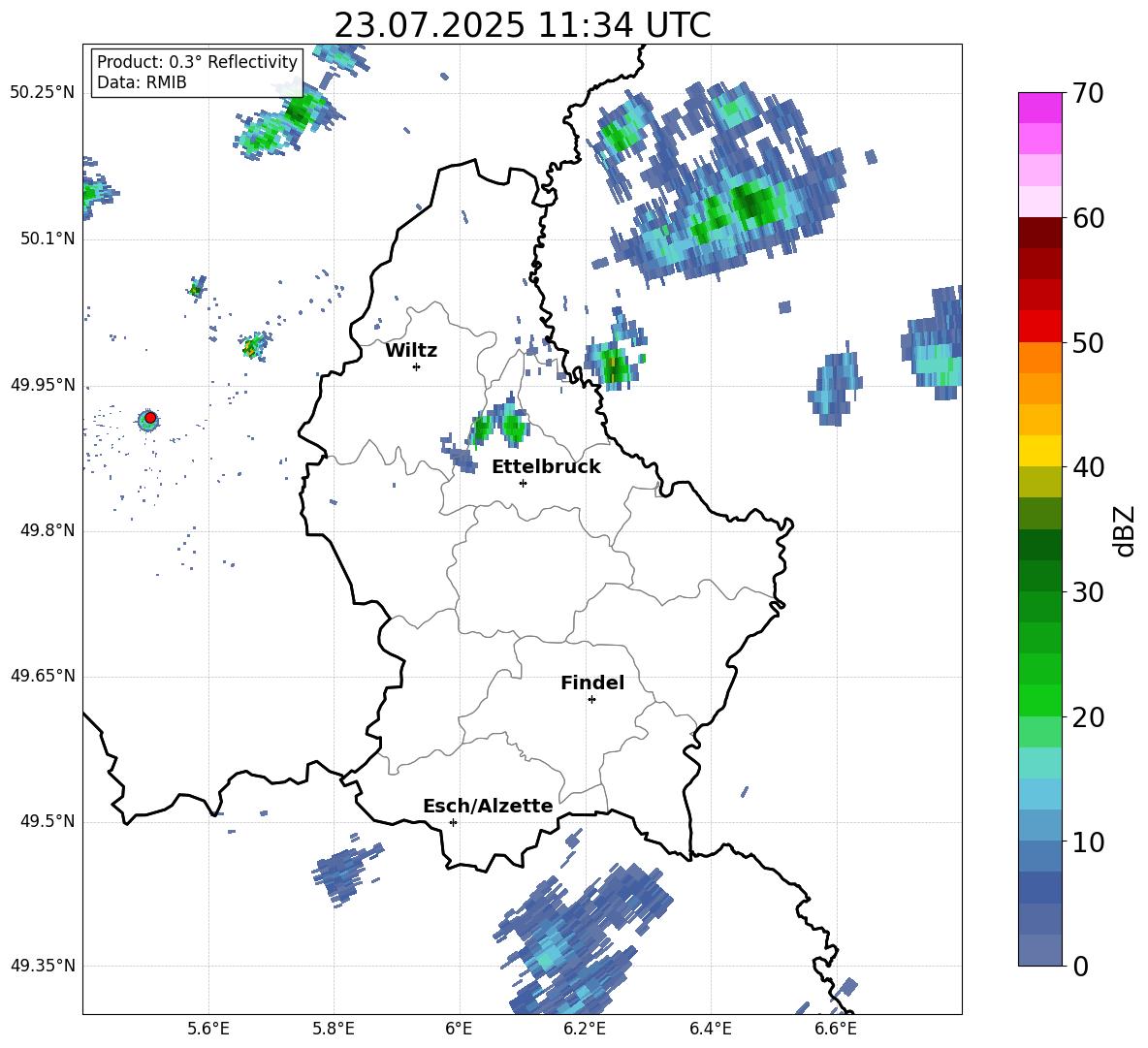1148x1048 pixels.
Task: Pick the dark maroon swatch below 60 dBZ
Action: tap(1039, 232)
